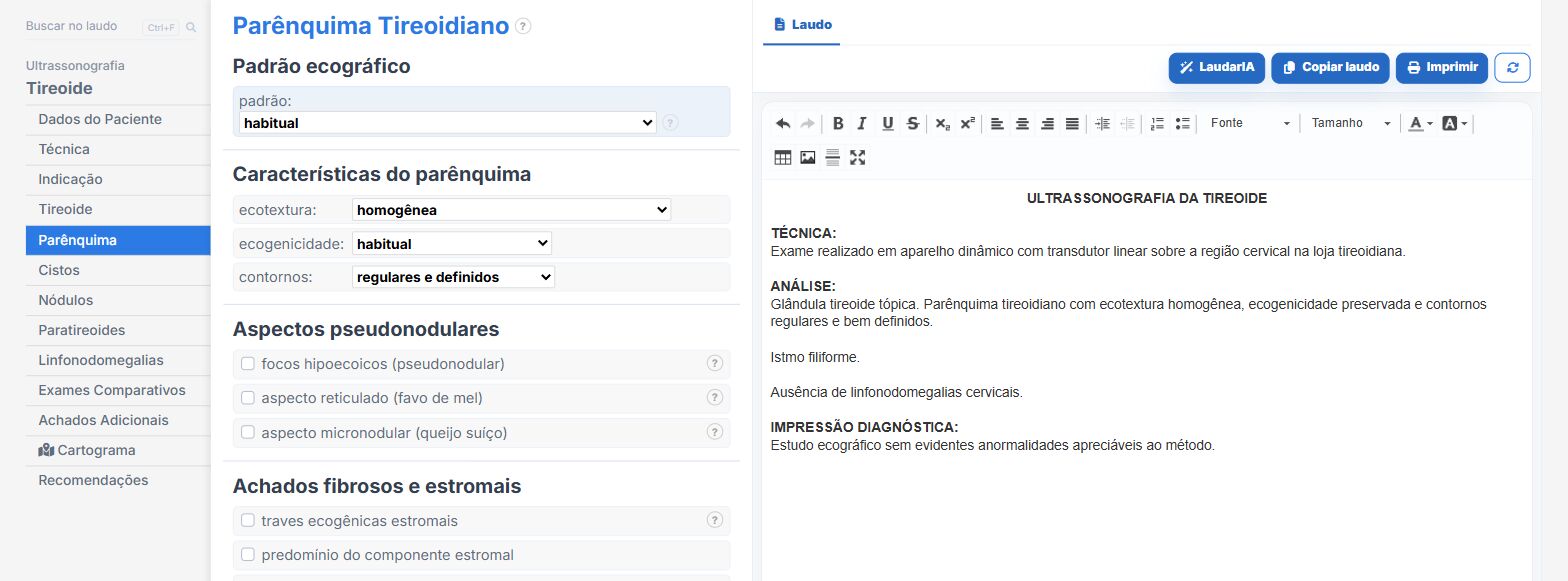Click Copiar laudo button

(x=1331, y=67)
